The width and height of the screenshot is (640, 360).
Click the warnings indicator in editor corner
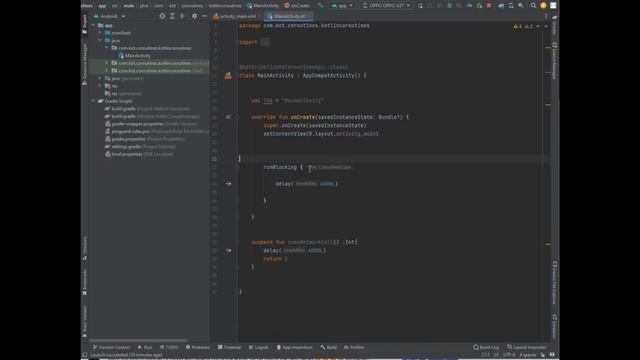point(523,26)
